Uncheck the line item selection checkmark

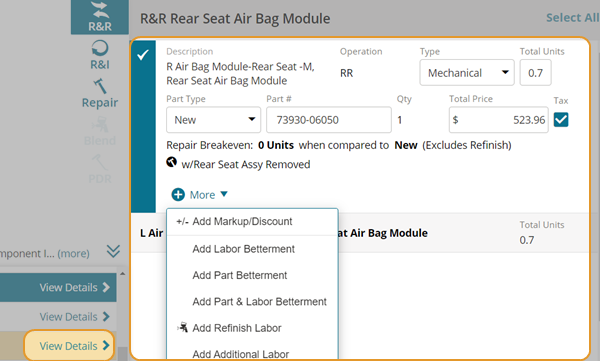[x=143, y=56]
